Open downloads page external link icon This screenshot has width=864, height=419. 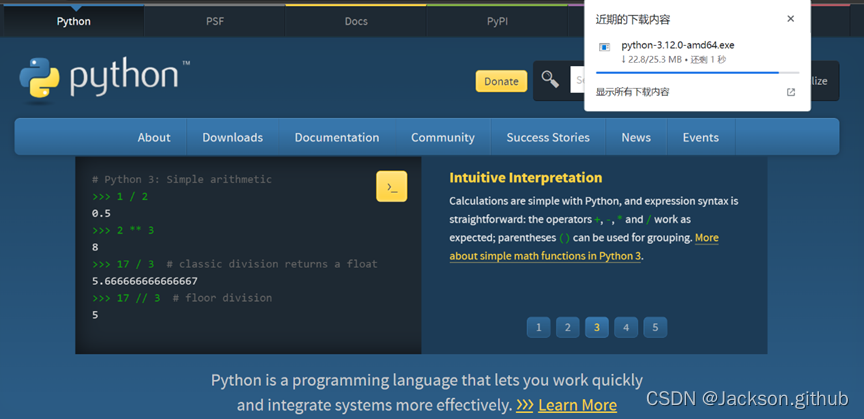(791, 92)
